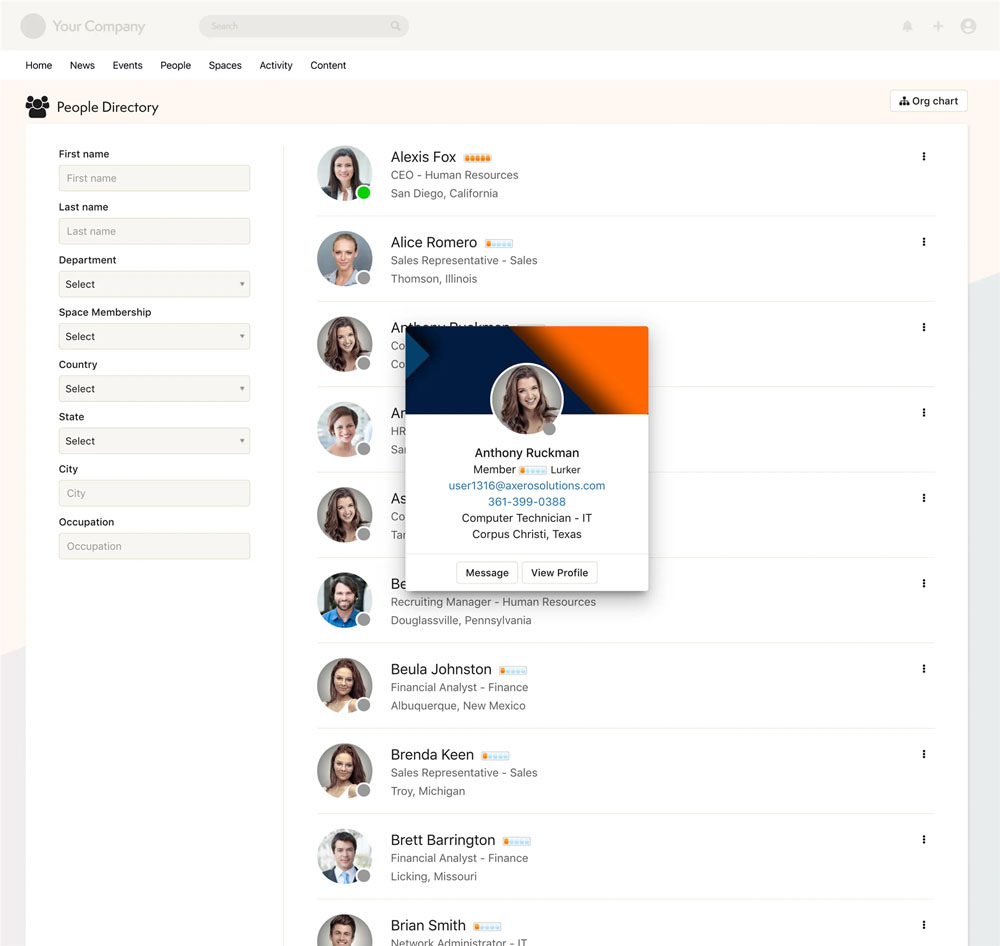Open the Org chart view
The width and height of the screenshot is (1000, 946).
928,100
